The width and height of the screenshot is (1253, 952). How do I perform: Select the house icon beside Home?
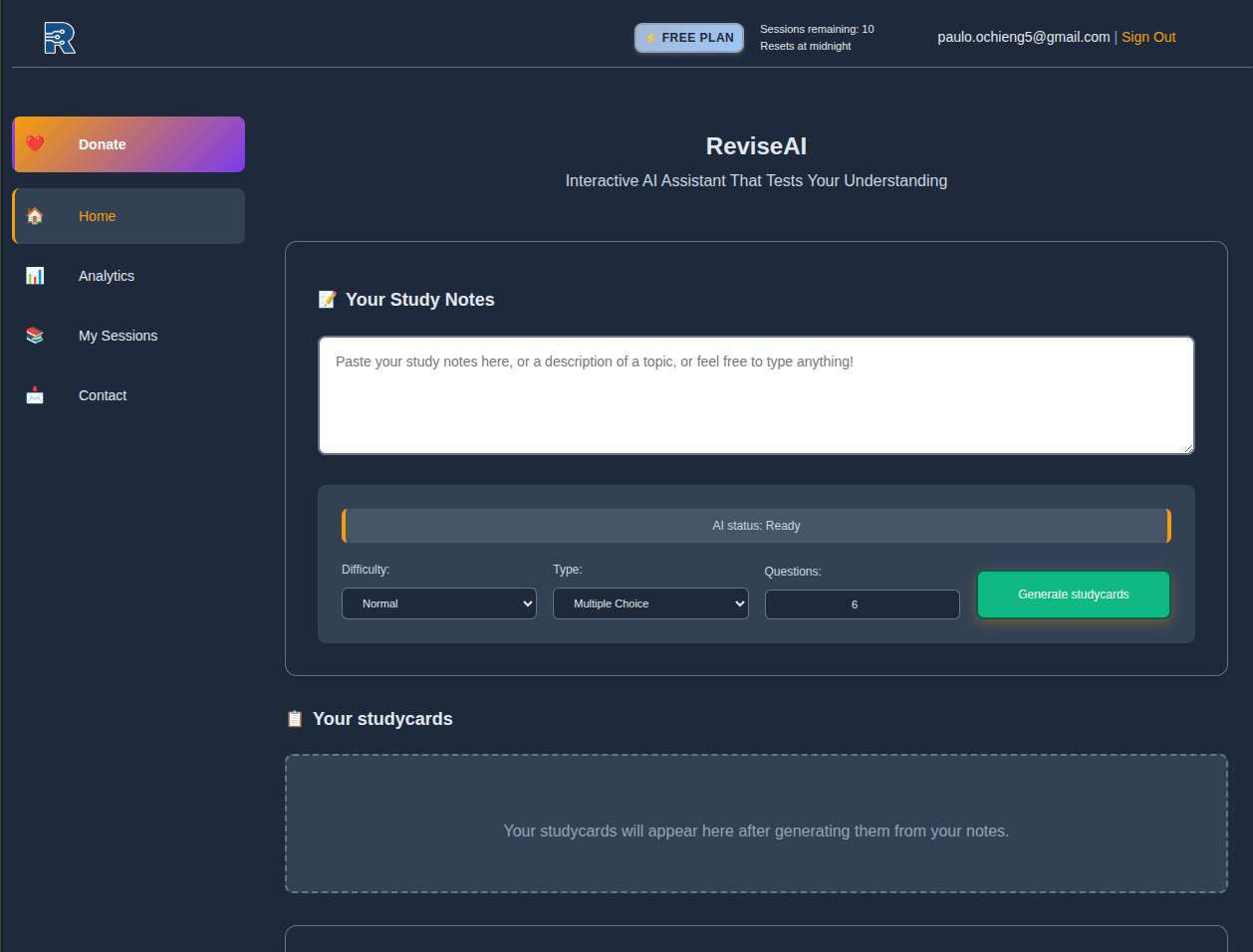[x=35, y=215]
